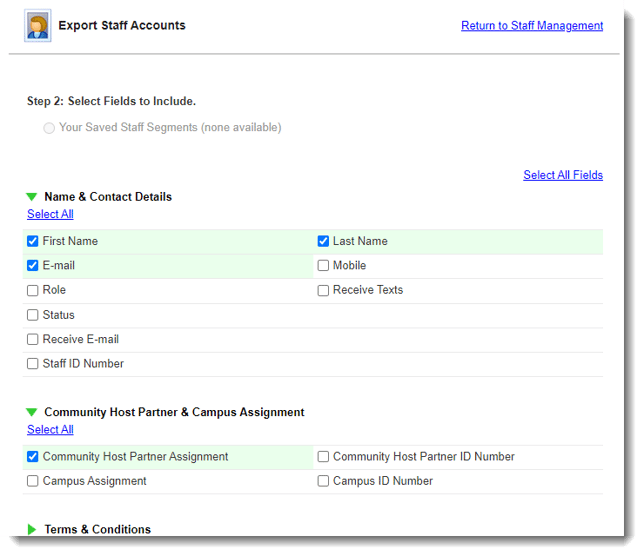
Task: Check the Status field checkbox
Action: click(33, 315)
